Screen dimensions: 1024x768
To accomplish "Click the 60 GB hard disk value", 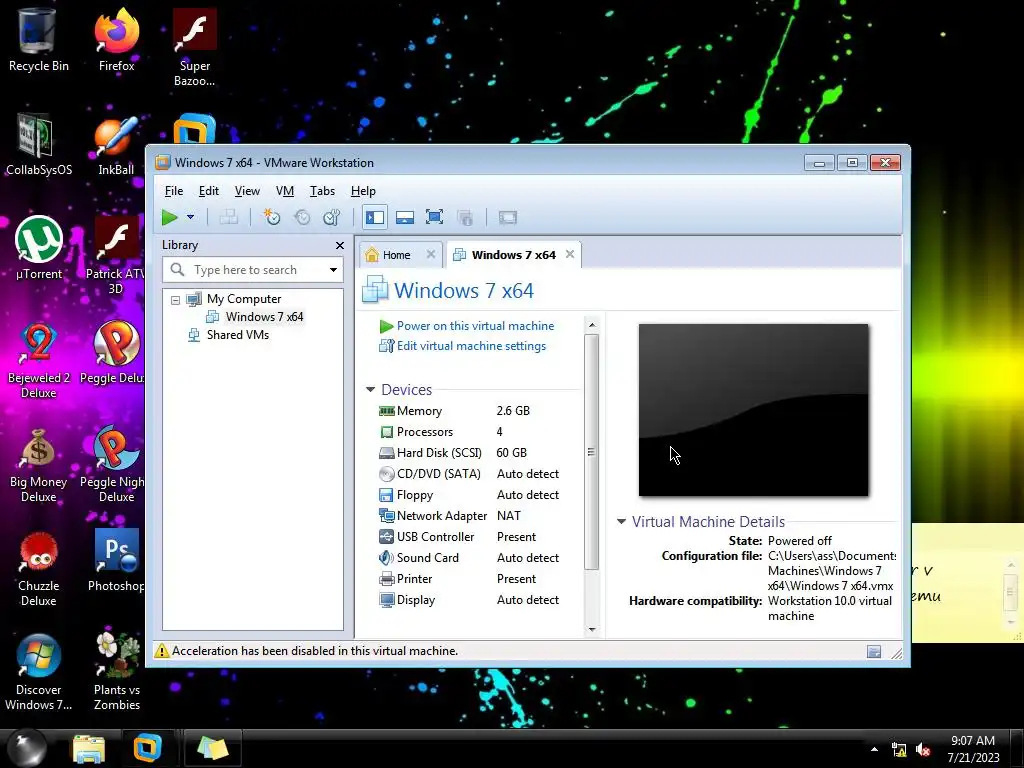I will point(511,453).
